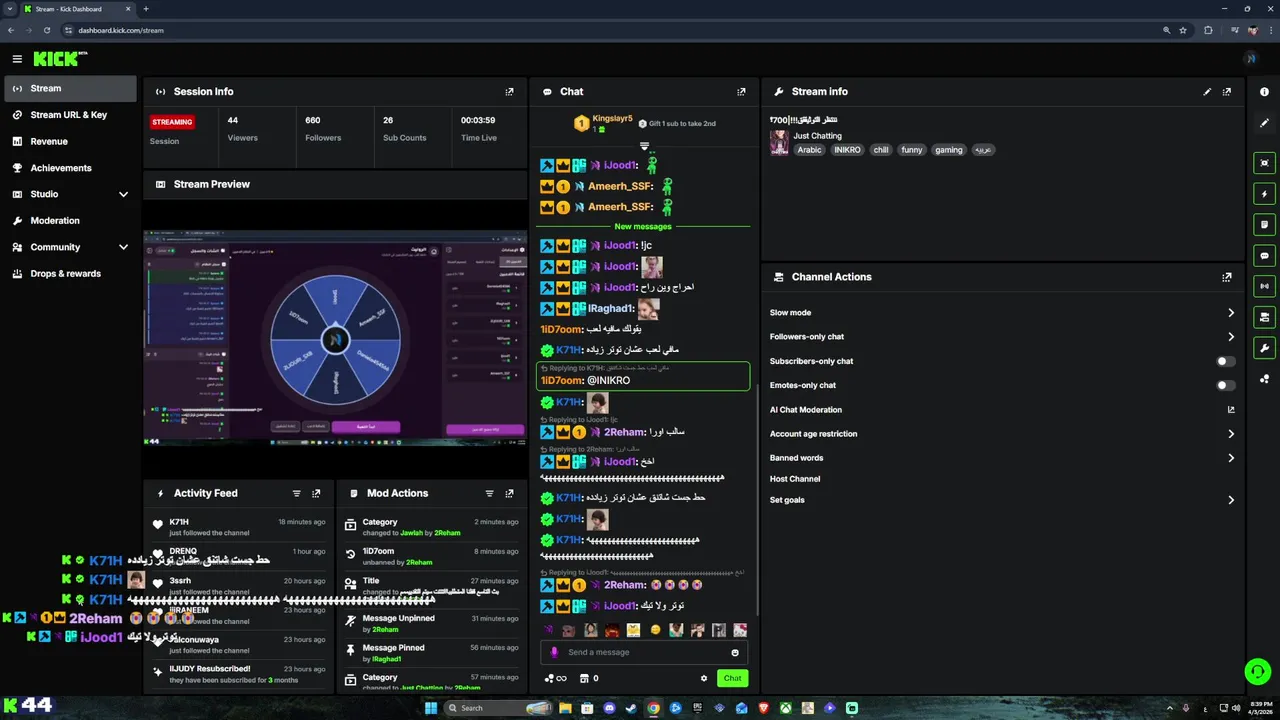Open Drops & rewards page
The width and height of the screenshot is (1280, 720).
pyautogui.click(x=70, y=273)
